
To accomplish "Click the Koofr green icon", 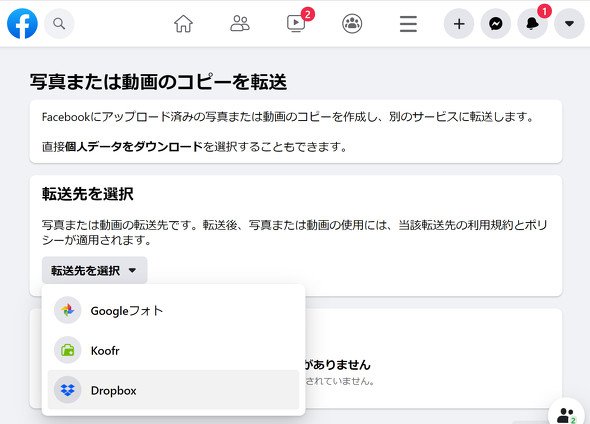I will point(68,350).
